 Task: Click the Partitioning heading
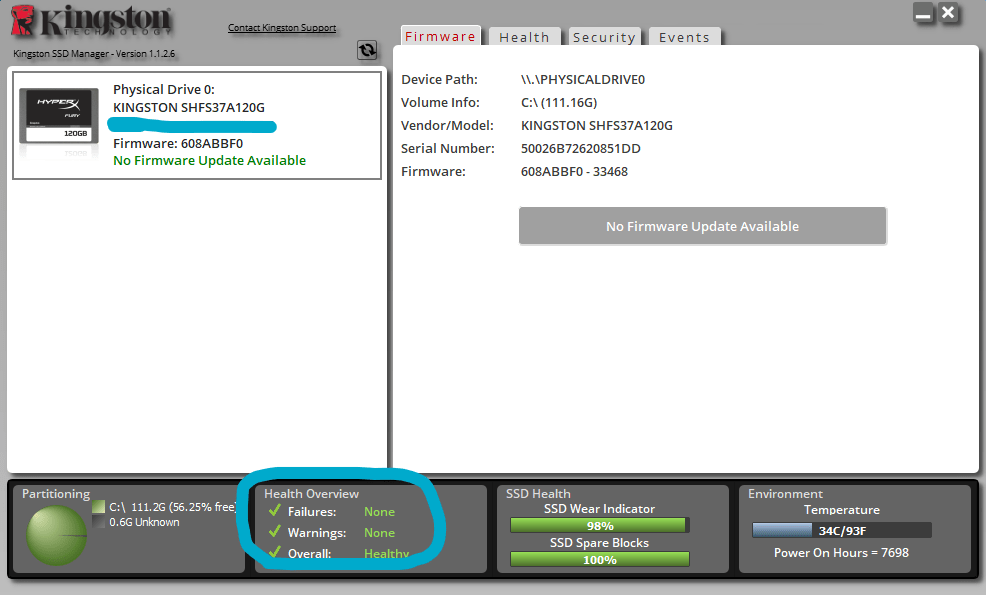tap(56, 494)
